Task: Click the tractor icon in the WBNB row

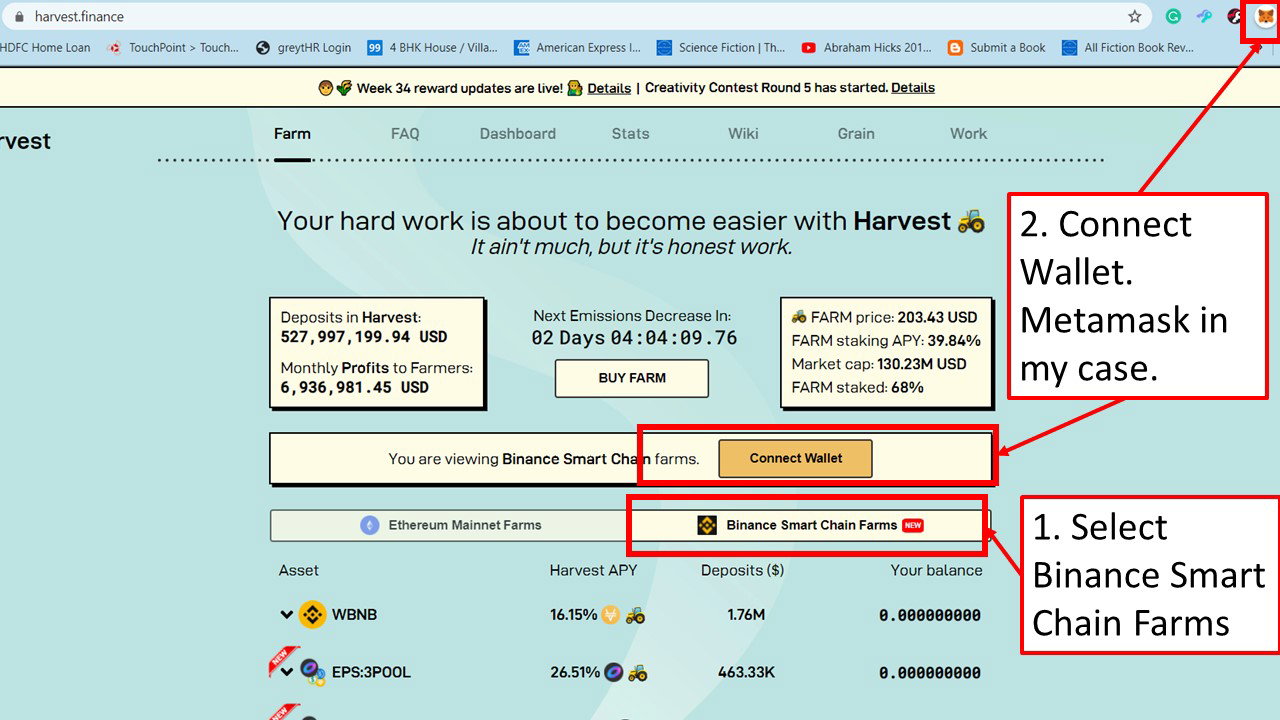Action: (x=635, y=615)
